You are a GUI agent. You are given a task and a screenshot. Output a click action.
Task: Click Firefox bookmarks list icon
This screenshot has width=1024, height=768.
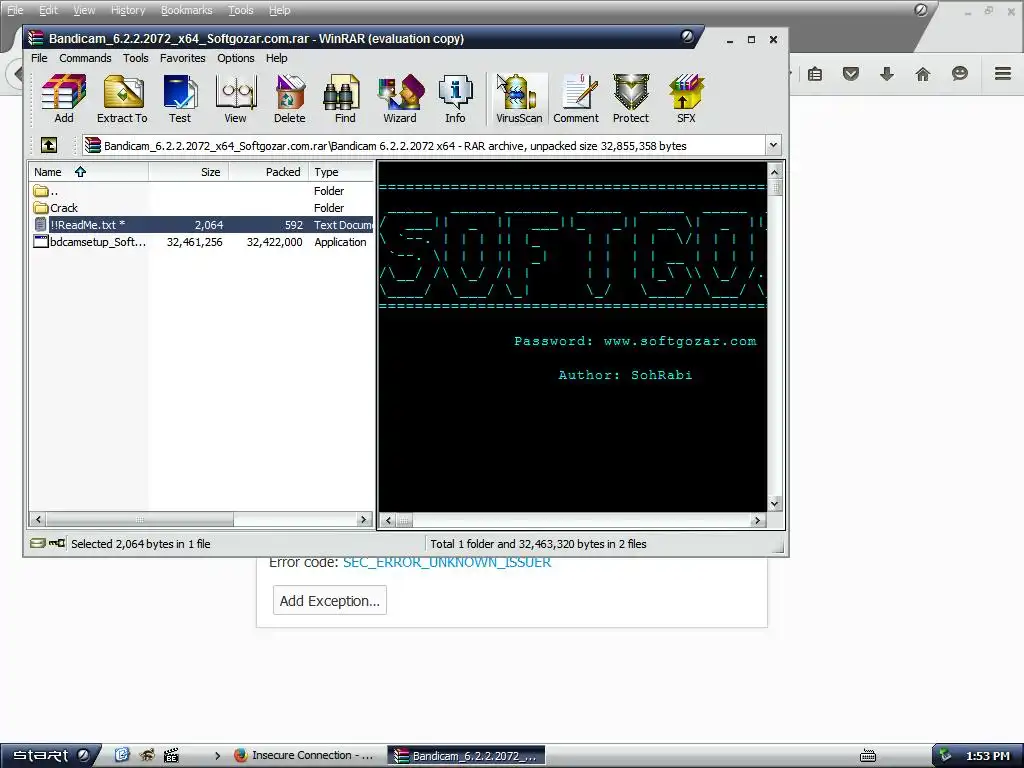coord(814,74)
